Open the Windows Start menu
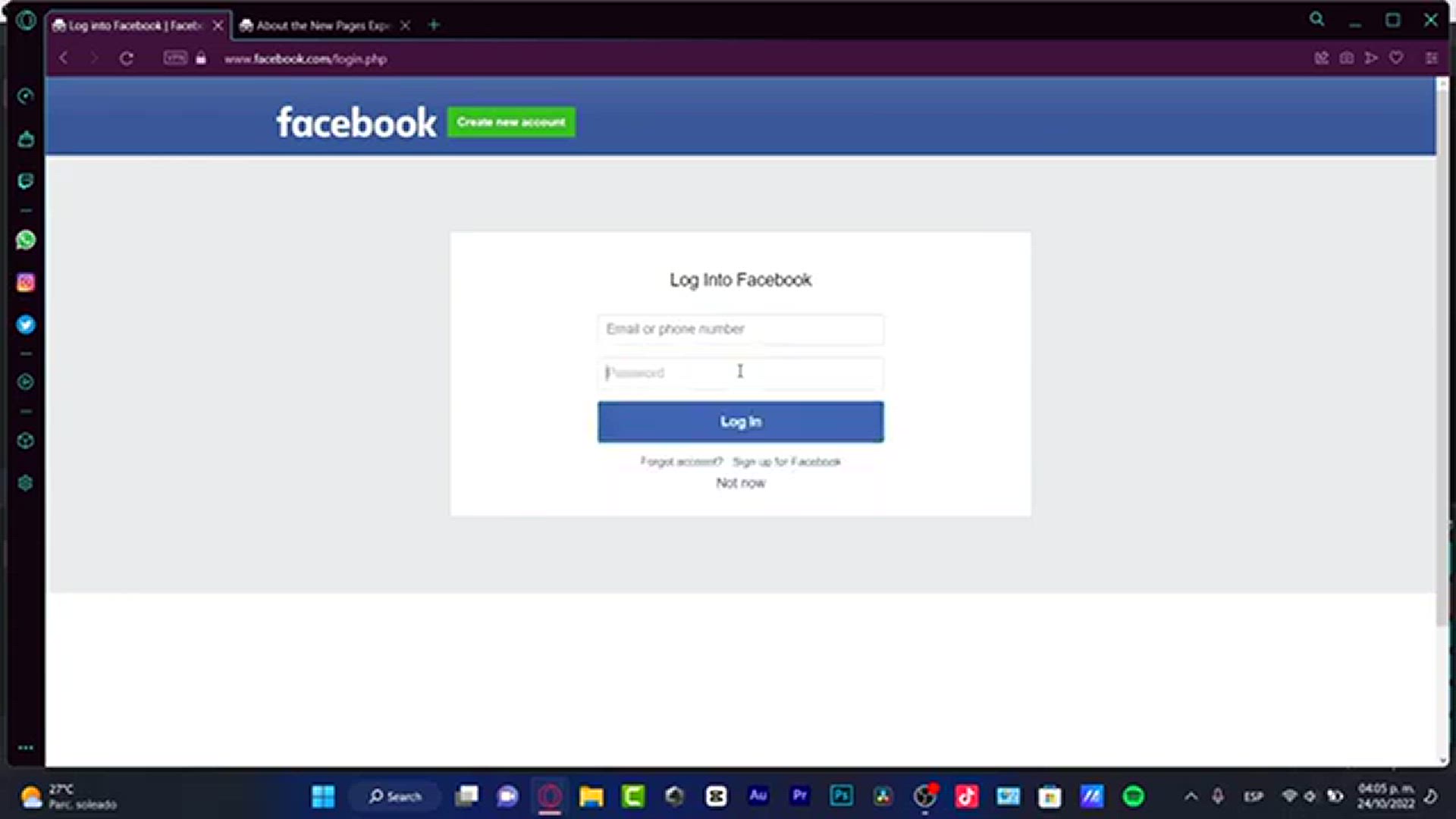Image resolution: width=1456 pixels, height=819 pixels. click(x=323, y=796)
